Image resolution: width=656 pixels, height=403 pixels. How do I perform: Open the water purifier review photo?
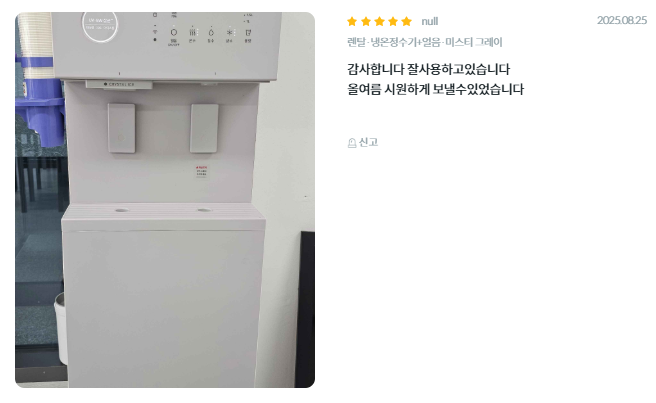165,200
